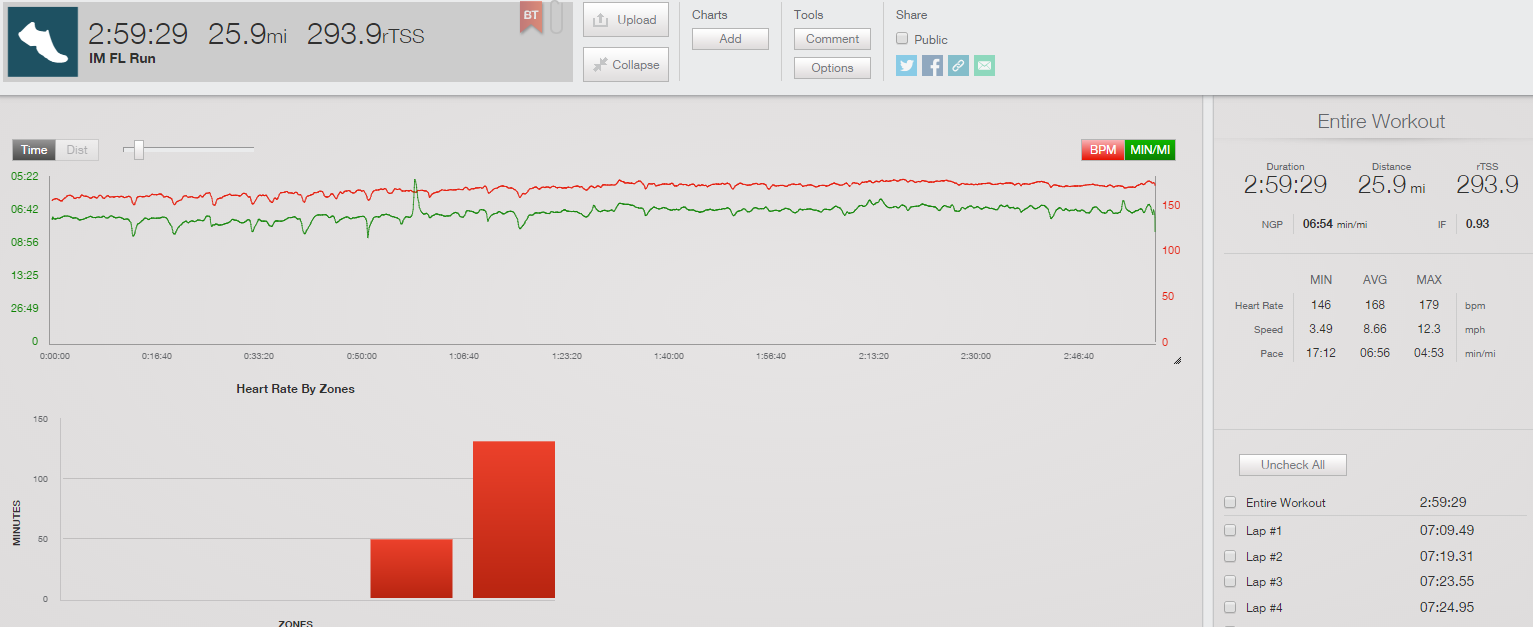Click the running shoe workout icon
The image size is (1533, 627).
pos(43,42)
